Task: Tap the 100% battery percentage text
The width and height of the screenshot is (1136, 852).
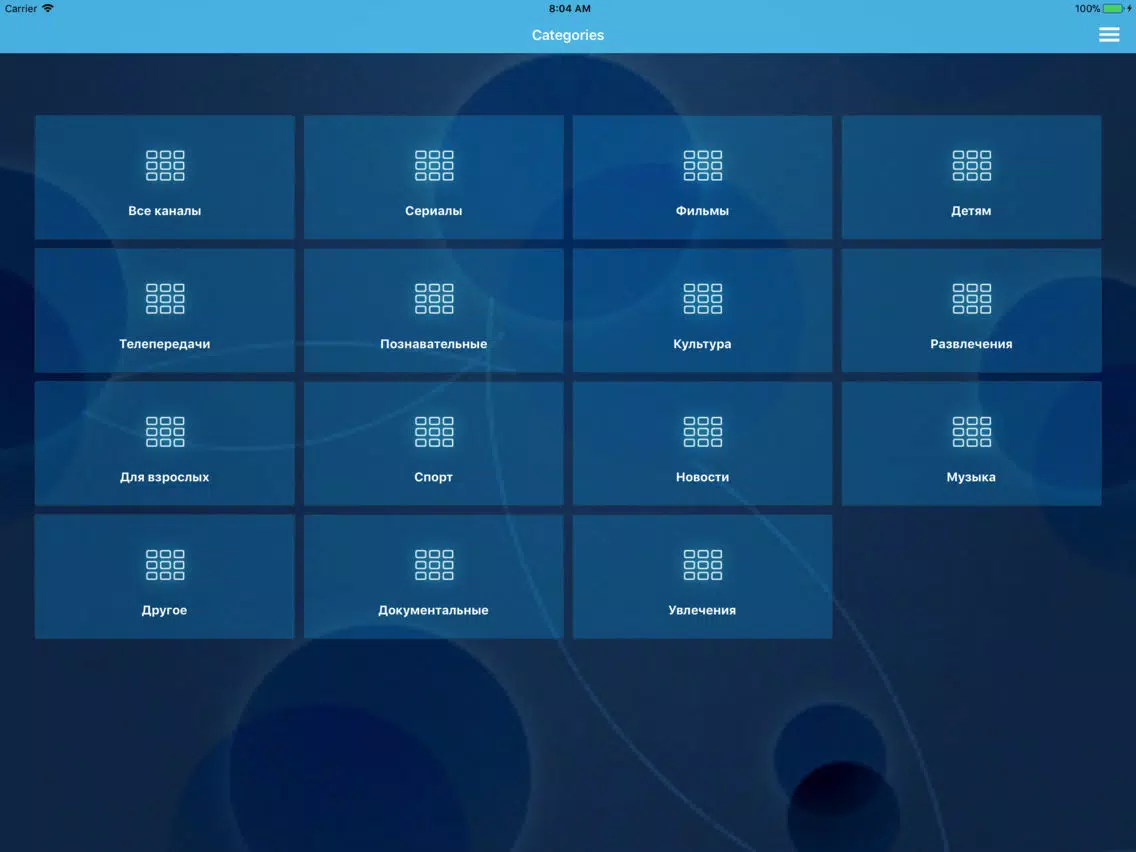Action: [1087, 9]
